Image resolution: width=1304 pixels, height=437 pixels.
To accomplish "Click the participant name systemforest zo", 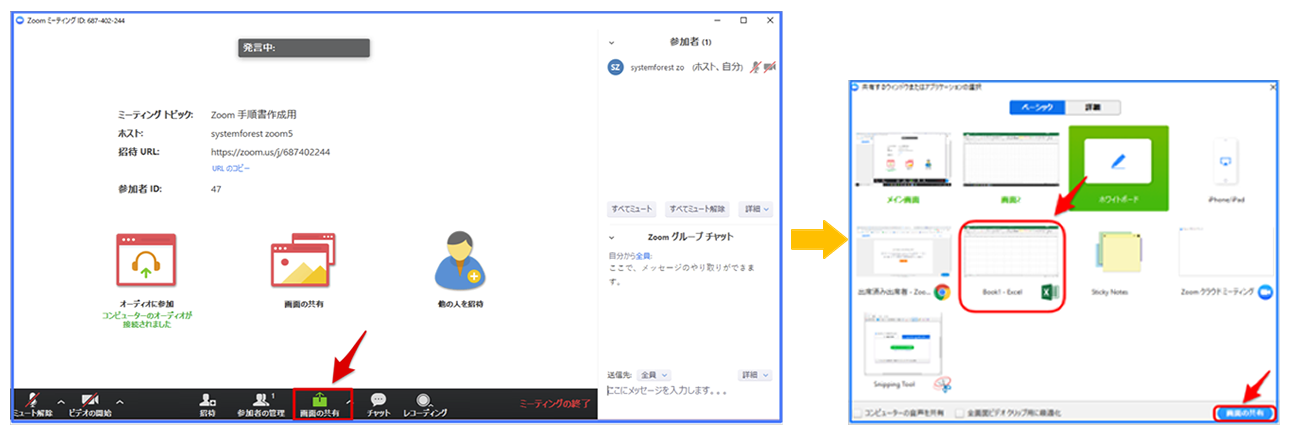I will (659, 67).
